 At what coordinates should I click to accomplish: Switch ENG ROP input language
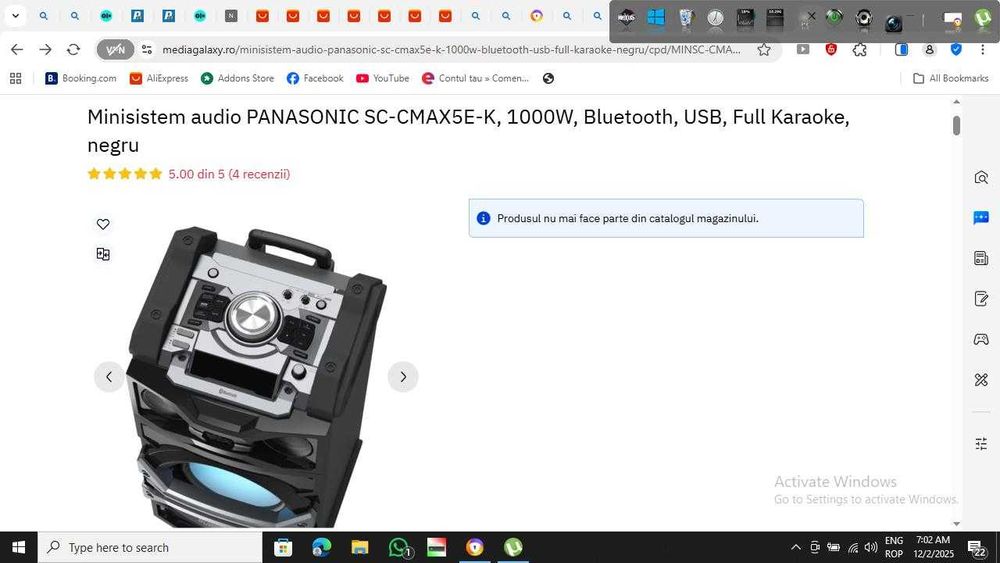894,547
